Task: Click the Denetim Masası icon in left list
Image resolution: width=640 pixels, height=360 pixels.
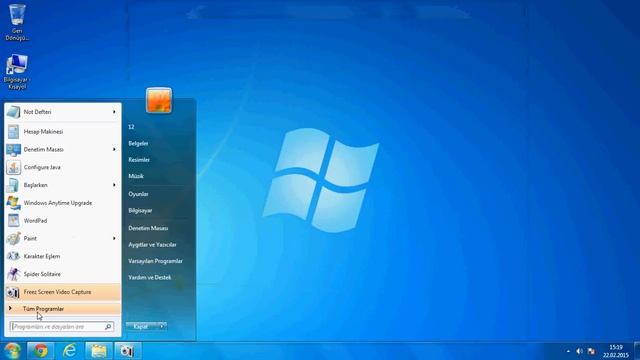Action: (13, 149)
